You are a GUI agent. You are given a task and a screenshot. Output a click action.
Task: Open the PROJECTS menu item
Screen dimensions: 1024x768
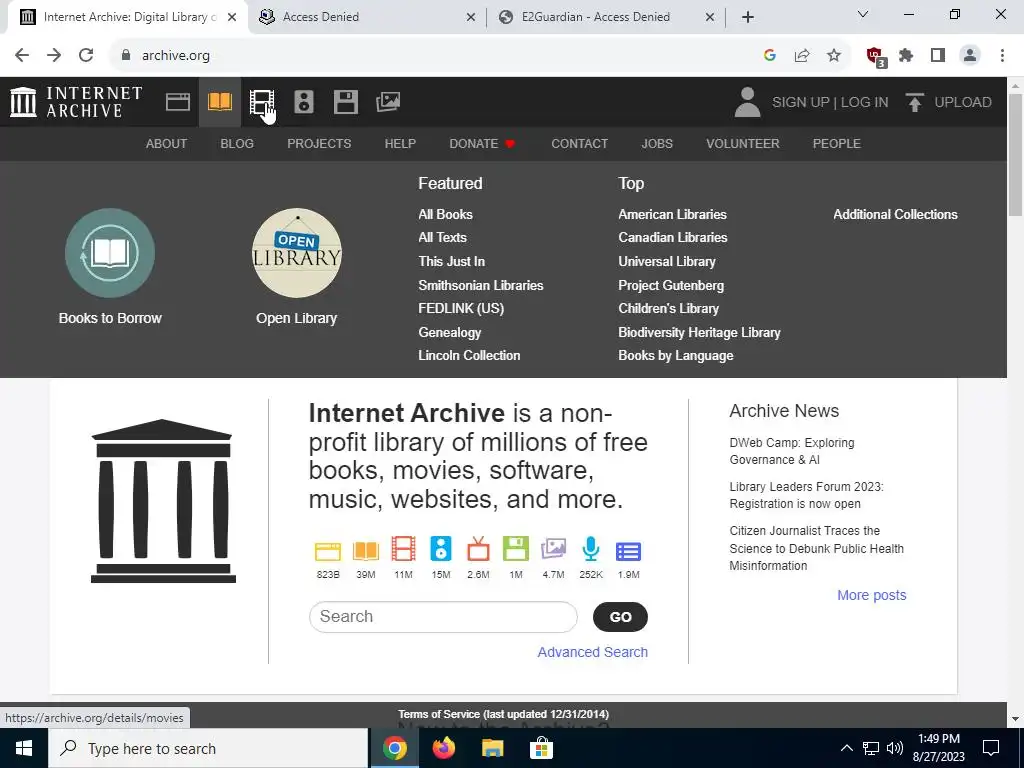[319, 144]
